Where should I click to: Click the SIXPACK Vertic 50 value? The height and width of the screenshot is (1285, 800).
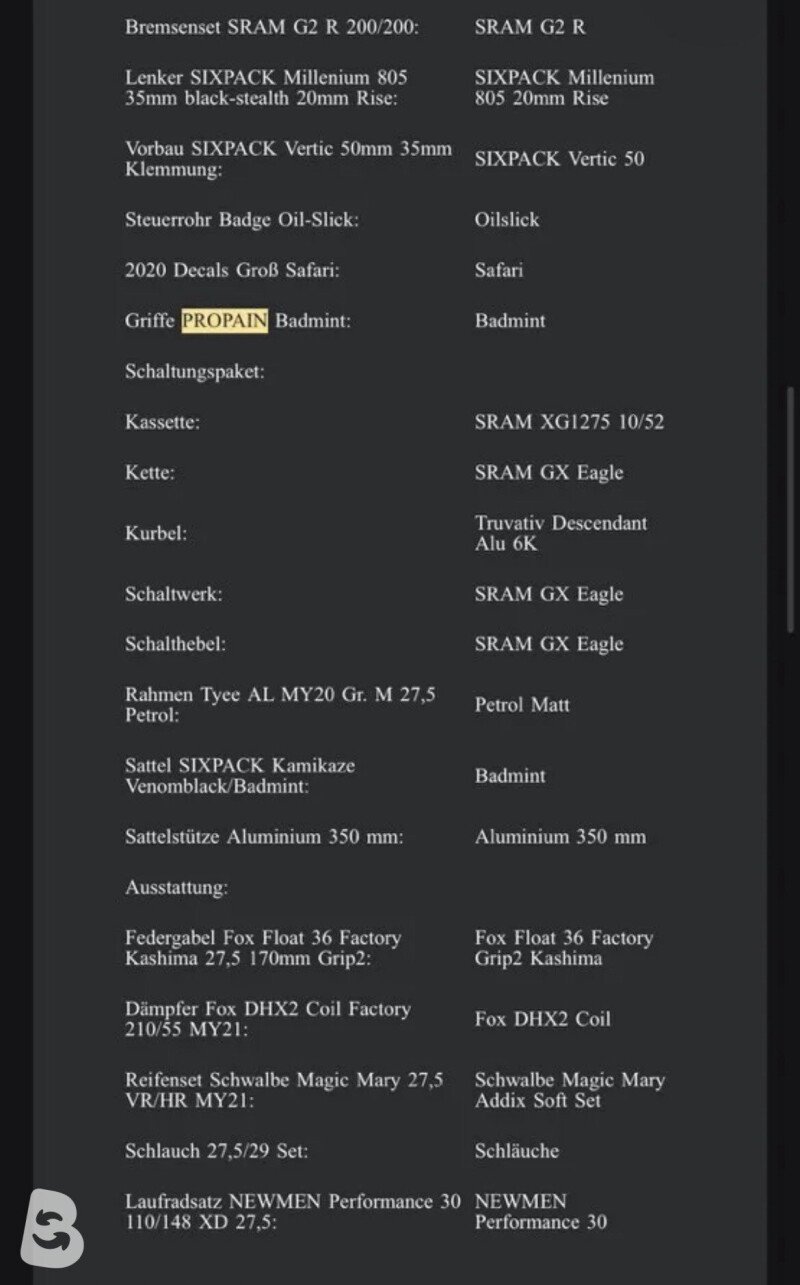(x=559, y=159)
